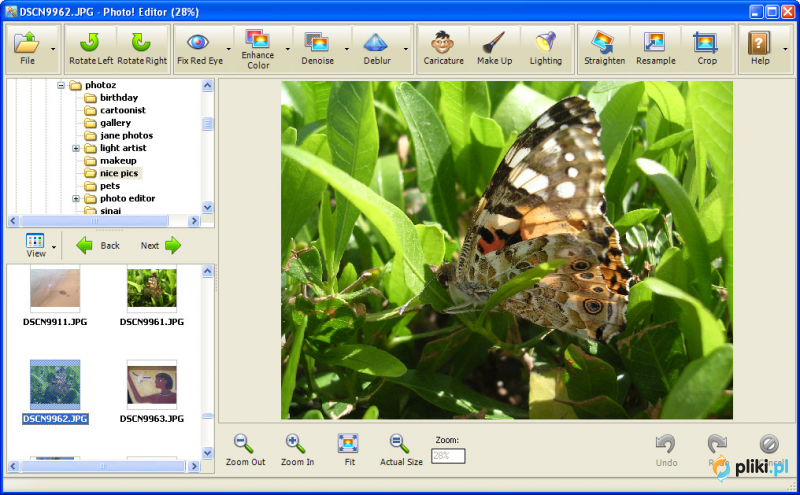
Task: Click the Undo button
Action: pyautogui.click(x=666, y=451)
